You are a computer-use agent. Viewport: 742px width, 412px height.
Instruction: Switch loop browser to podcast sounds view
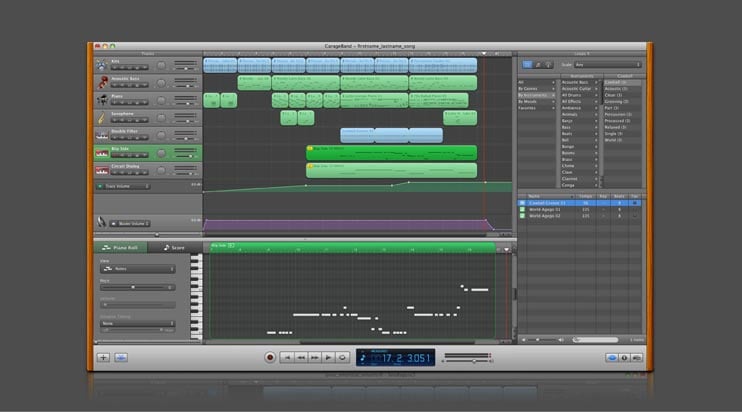tap(548, 64)
